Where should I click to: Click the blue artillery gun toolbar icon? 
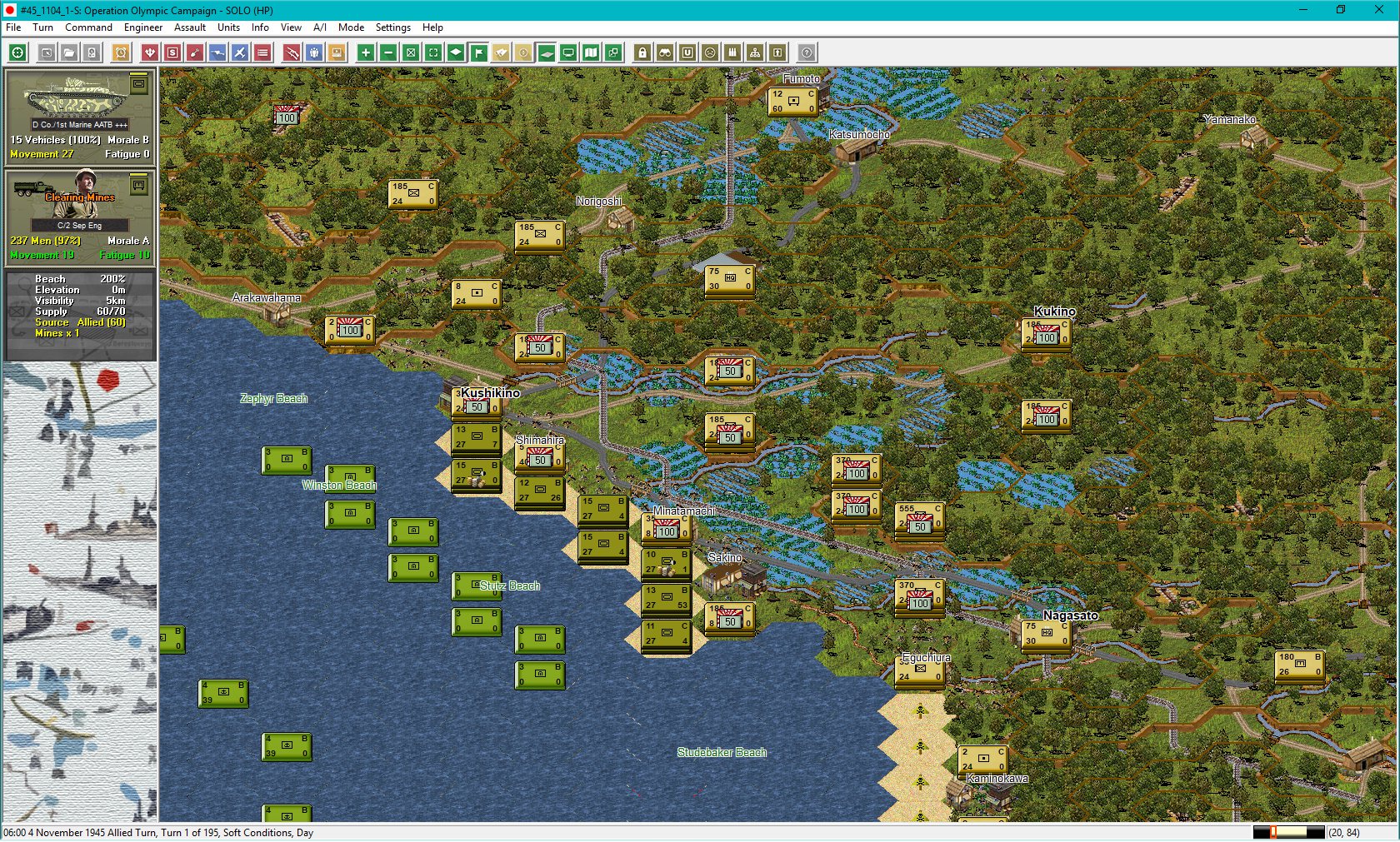[217, 52]
